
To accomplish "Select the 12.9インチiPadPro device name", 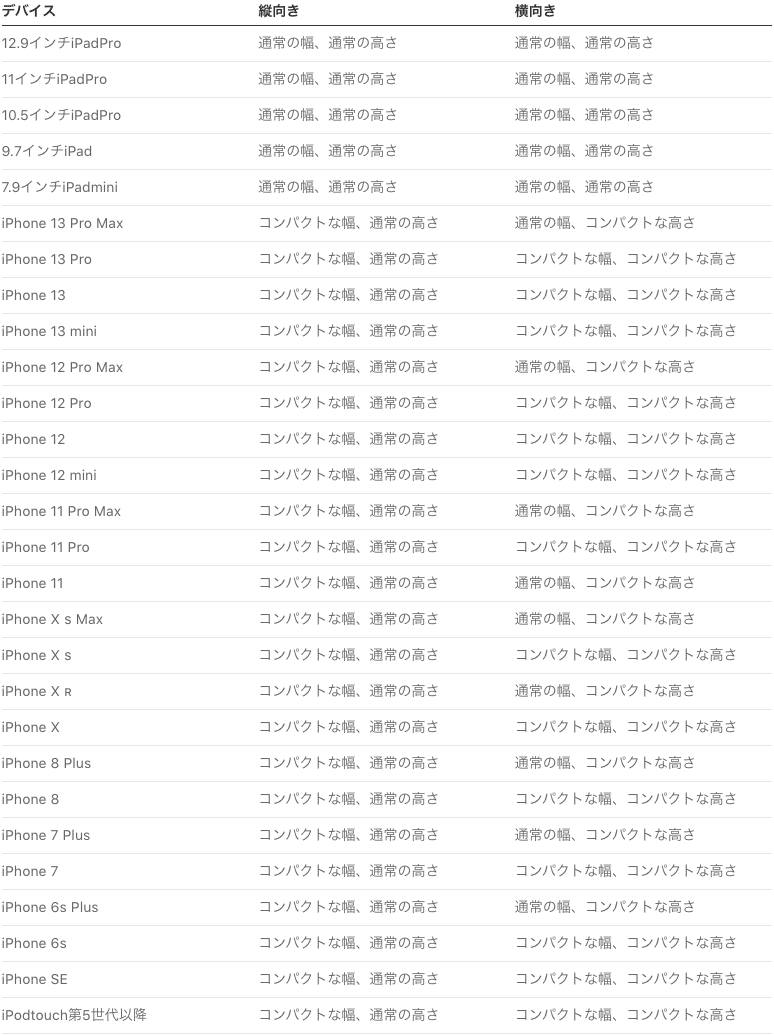I will coord(61,44).
